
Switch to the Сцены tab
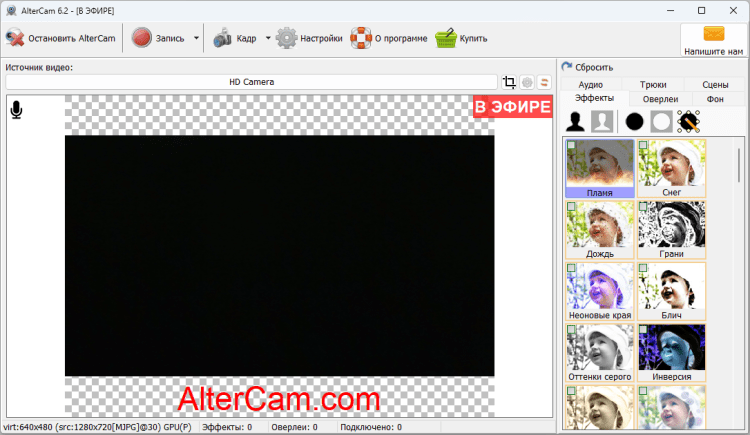click(715, 84)
